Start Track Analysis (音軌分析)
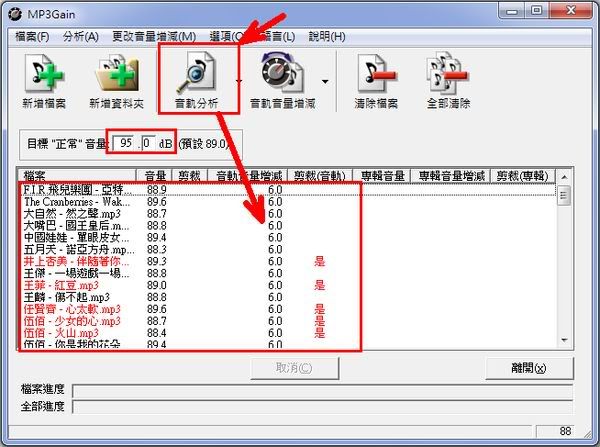The image size is (600, 447). [196, 82]
